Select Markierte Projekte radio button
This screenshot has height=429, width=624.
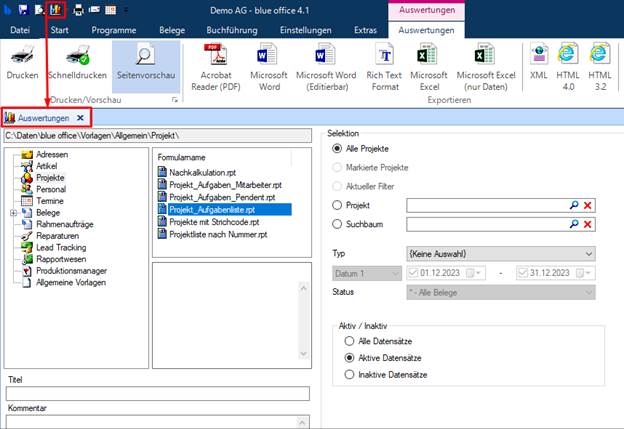click(337, 167)
